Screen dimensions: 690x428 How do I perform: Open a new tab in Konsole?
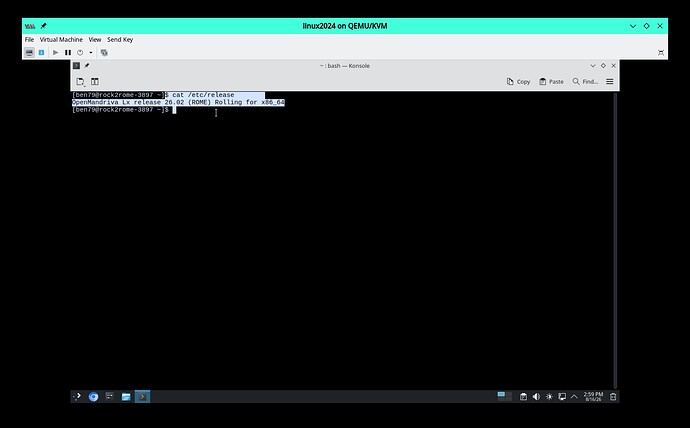(81, 82)
